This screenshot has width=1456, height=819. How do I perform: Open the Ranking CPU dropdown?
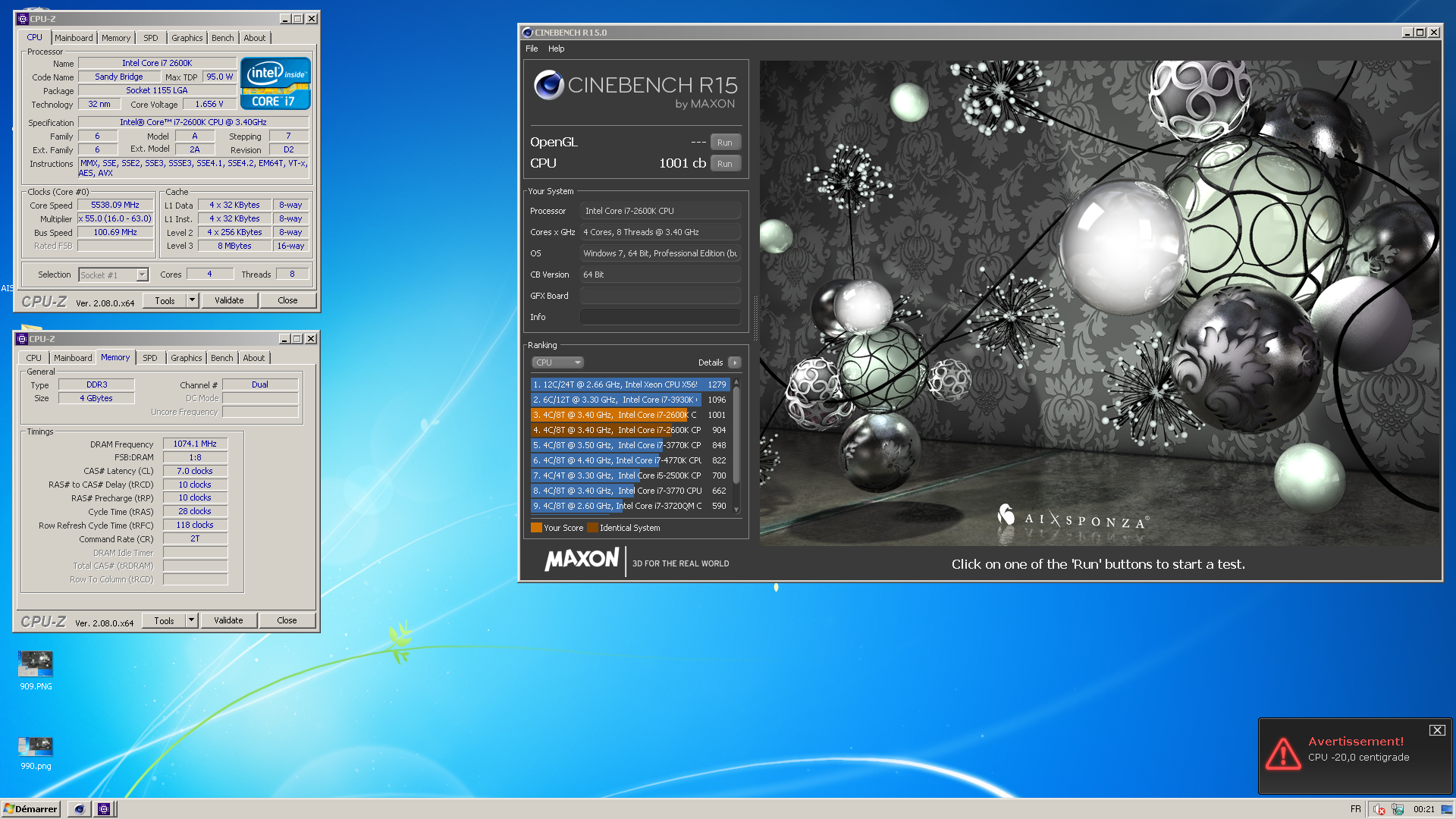(x=557, y=362)
